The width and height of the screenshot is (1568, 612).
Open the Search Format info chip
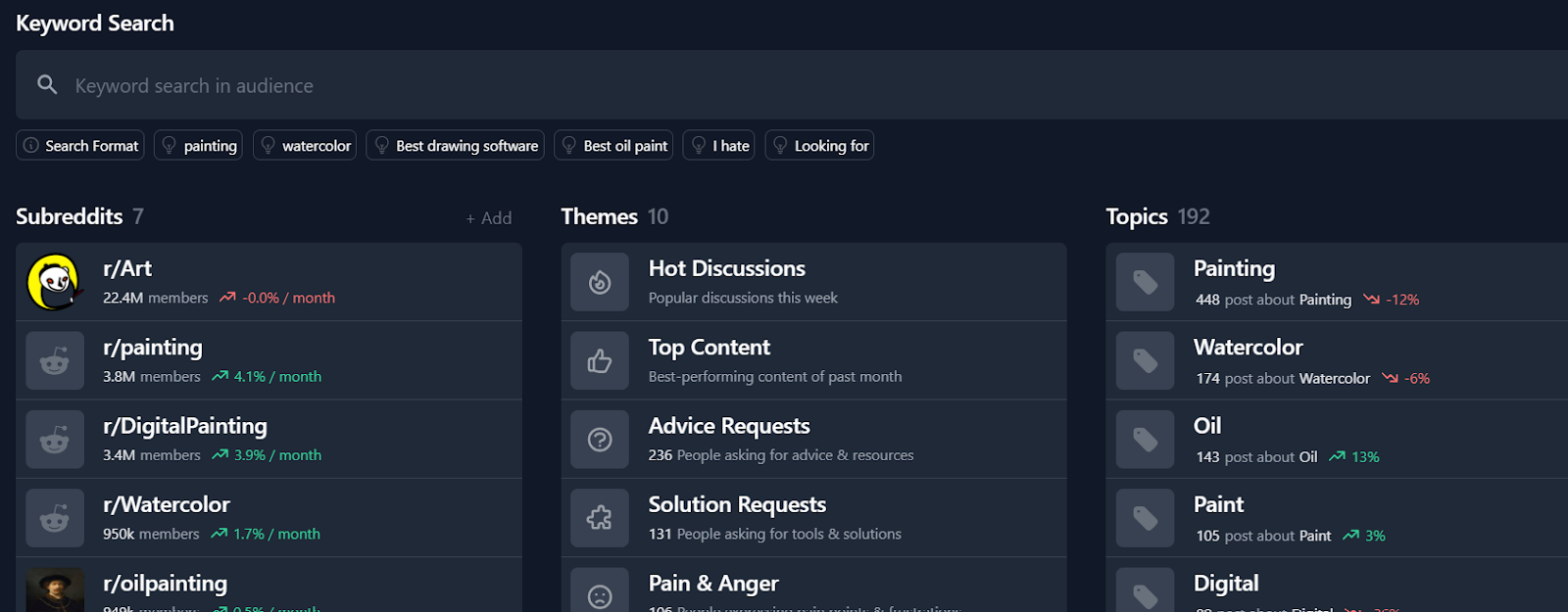click(80, 145)
